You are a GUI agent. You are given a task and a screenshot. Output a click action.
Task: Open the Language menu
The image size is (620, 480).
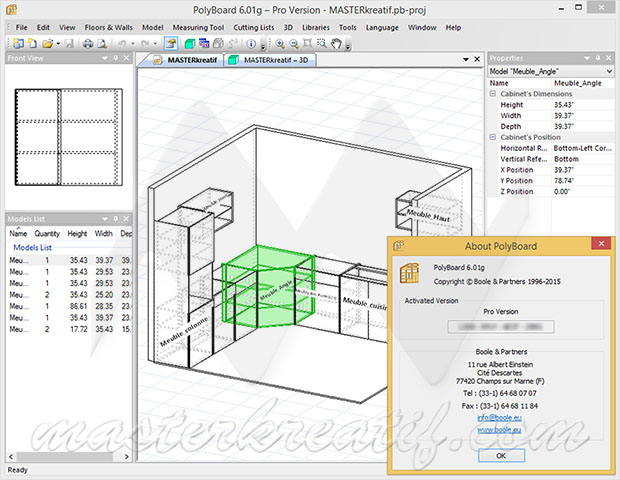(382, 28)
